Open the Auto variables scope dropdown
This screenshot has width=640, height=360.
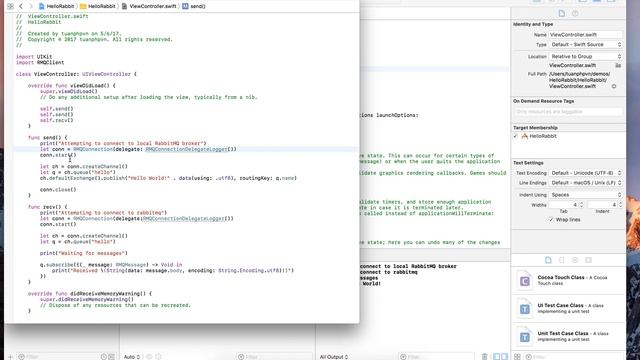pos(131,357)
